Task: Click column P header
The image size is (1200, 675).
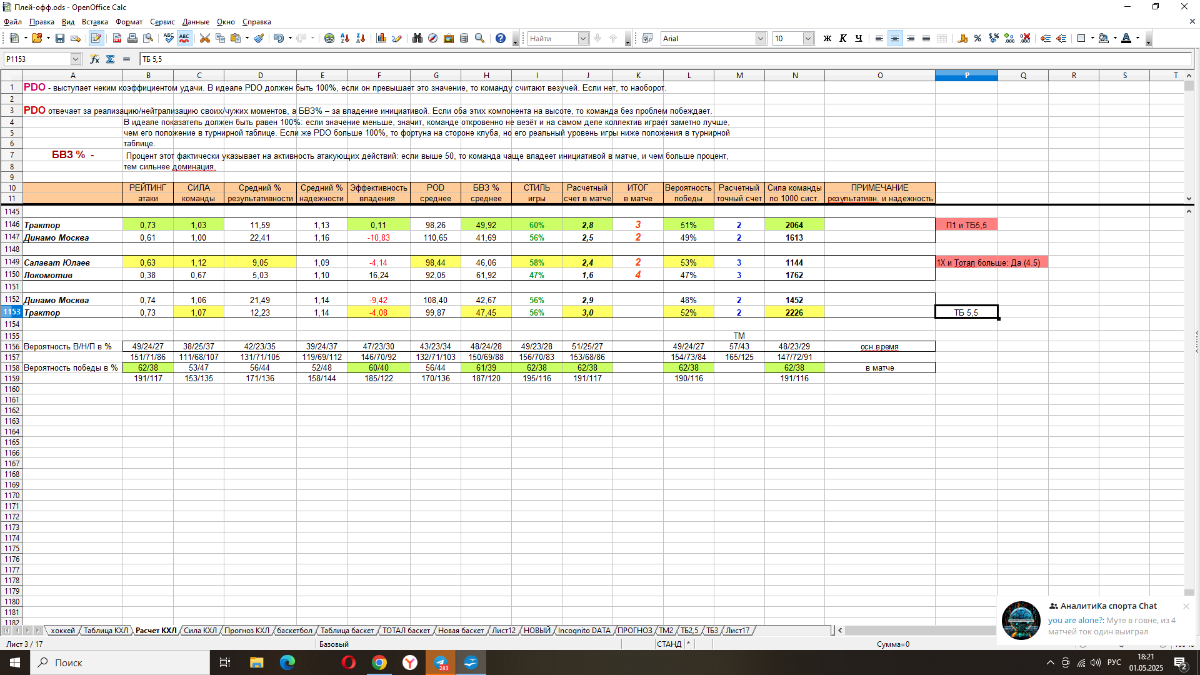Action: click(966, 76)
